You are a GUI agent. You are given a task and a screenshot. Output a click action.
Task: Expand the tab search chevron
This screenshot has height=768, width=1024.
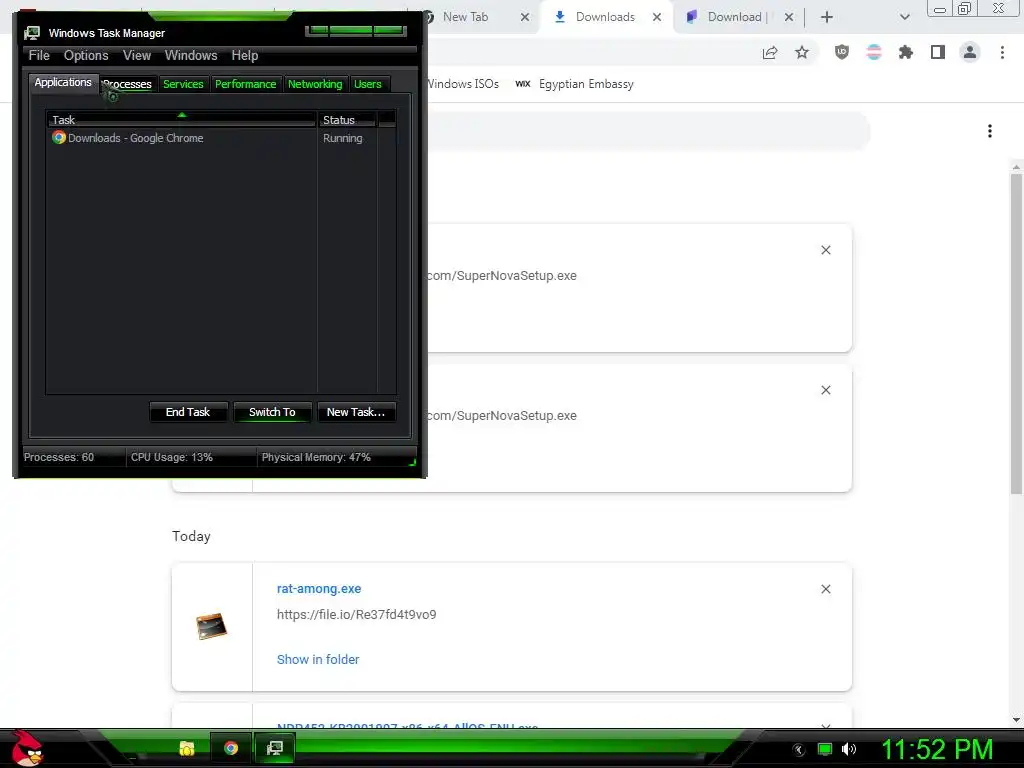[x=904, y=17]
